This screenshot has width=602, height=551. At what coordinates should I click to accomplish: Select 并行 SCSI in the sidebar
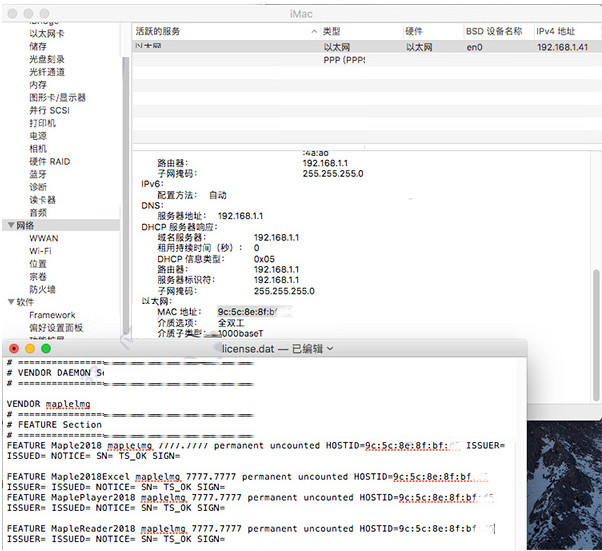[50, 110]
